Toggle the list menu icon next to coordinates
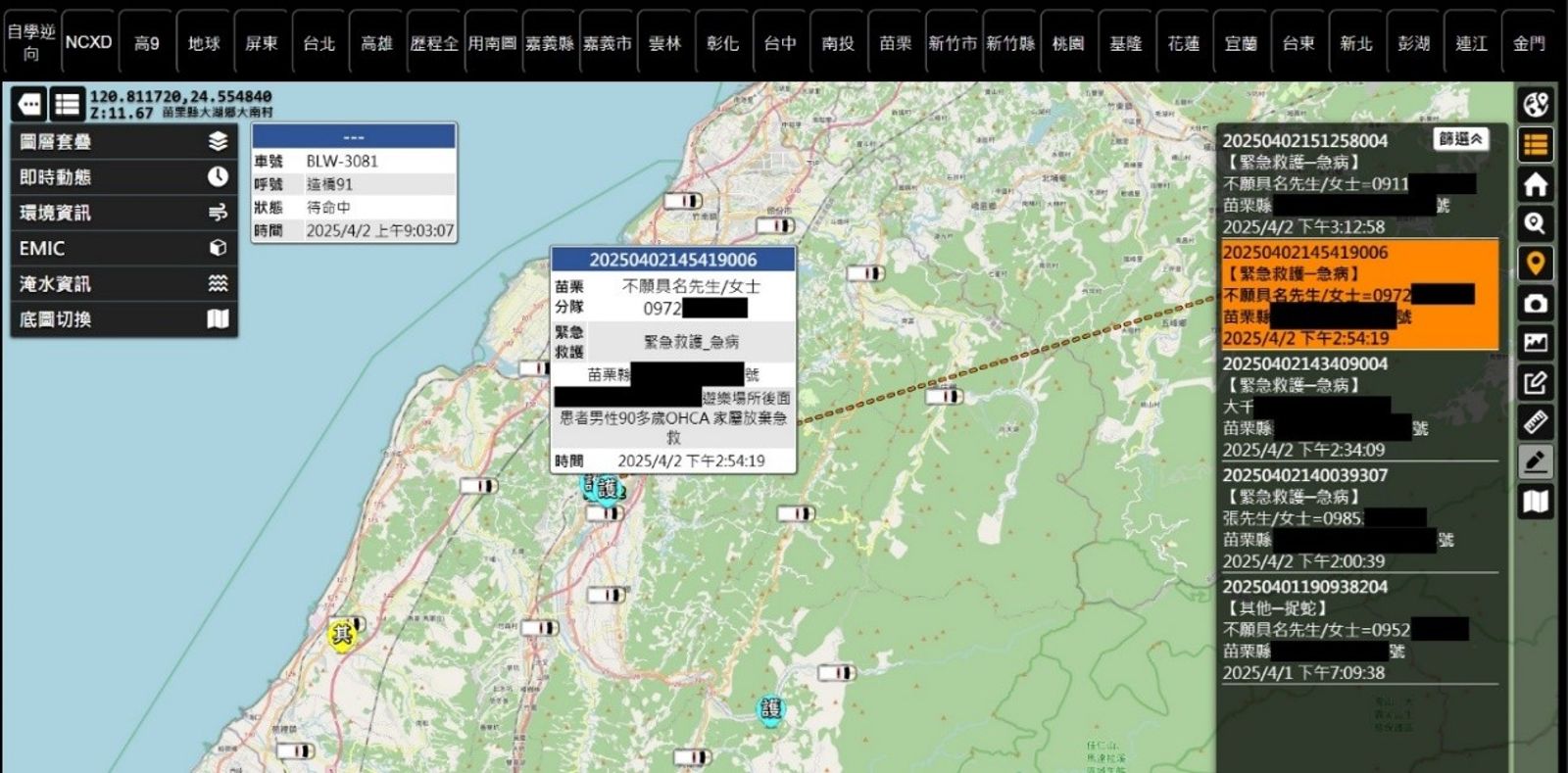This screenshot has width=1568, height=773. pos(67,104)
